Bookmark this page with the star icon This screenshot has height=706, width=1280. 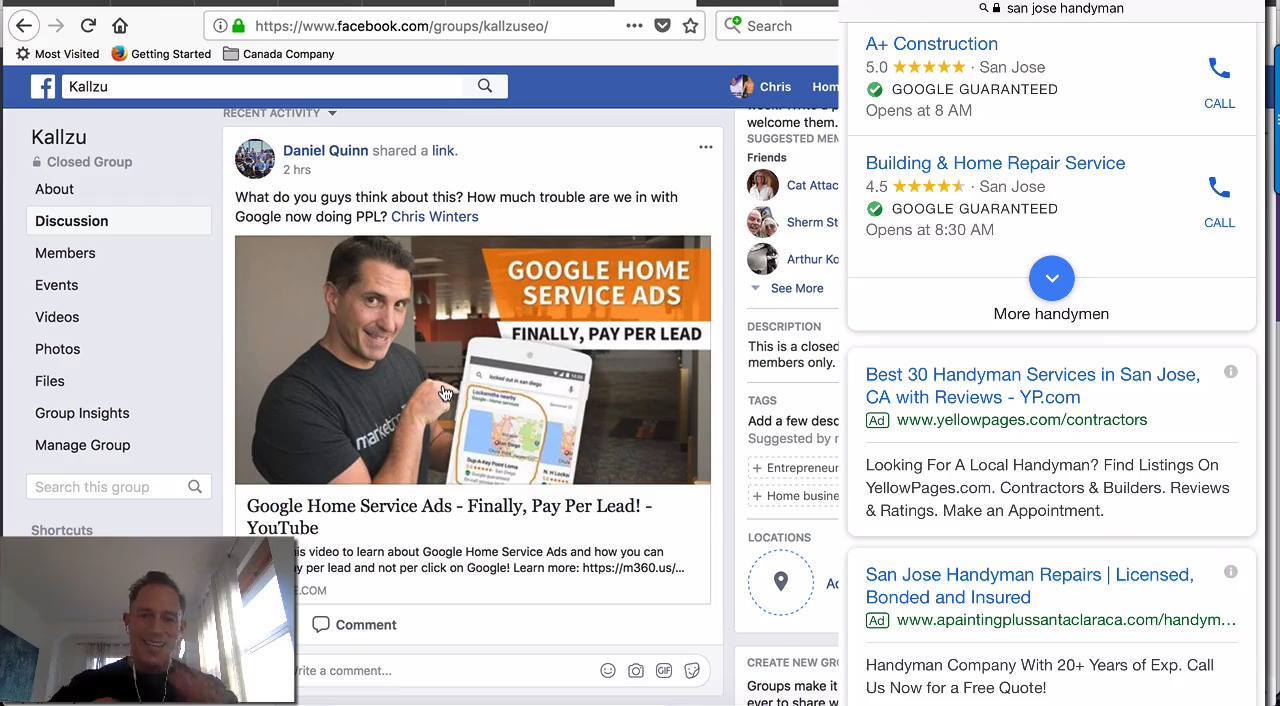(690, 25)
